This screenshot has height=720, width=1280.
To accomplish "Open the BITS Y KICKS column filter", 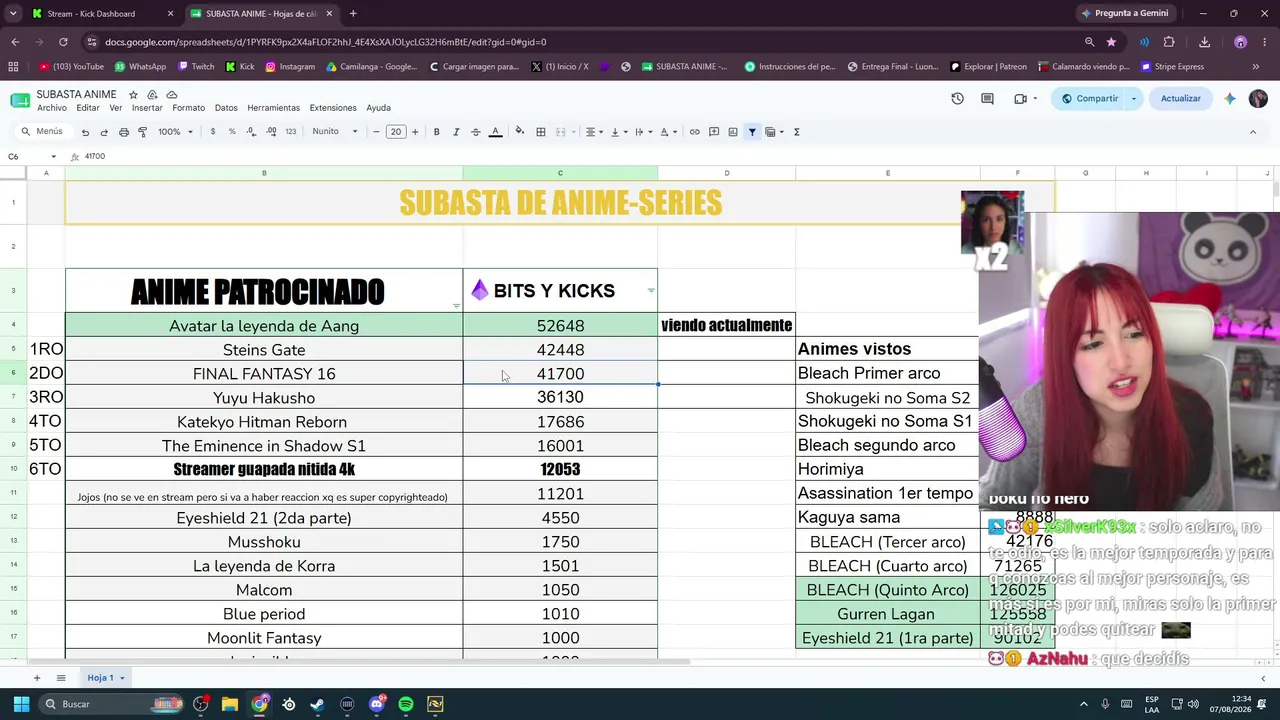I will tap(651, 291).
